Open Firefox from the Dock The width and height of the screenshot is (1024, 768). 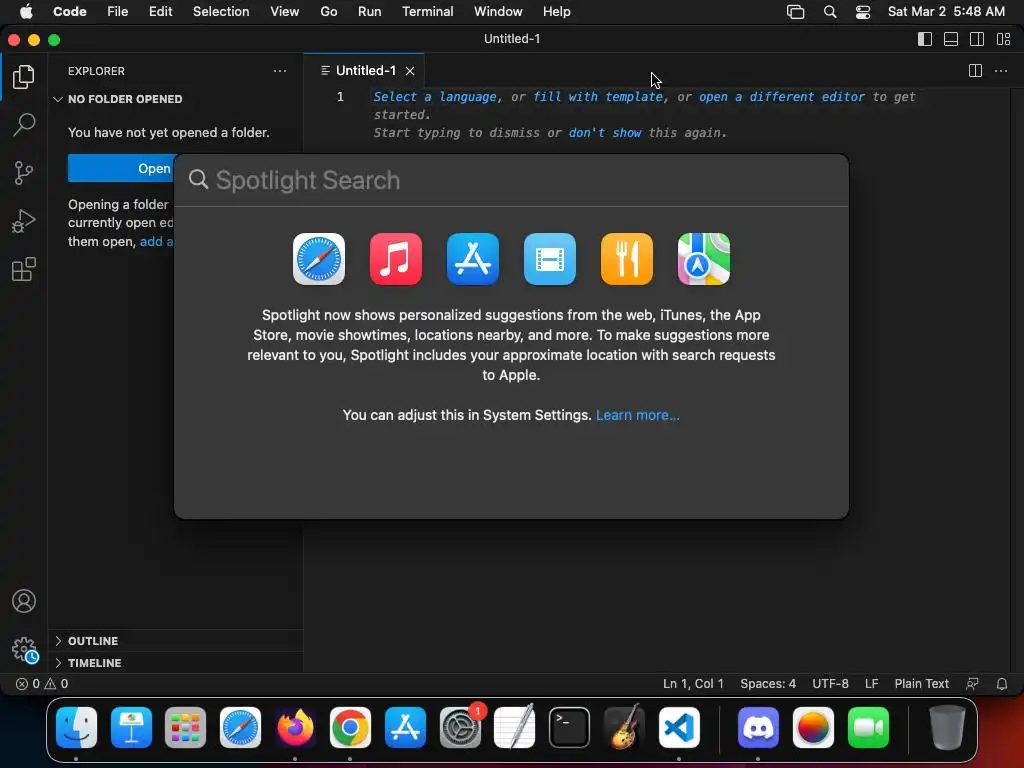click(x=295, y=728)
